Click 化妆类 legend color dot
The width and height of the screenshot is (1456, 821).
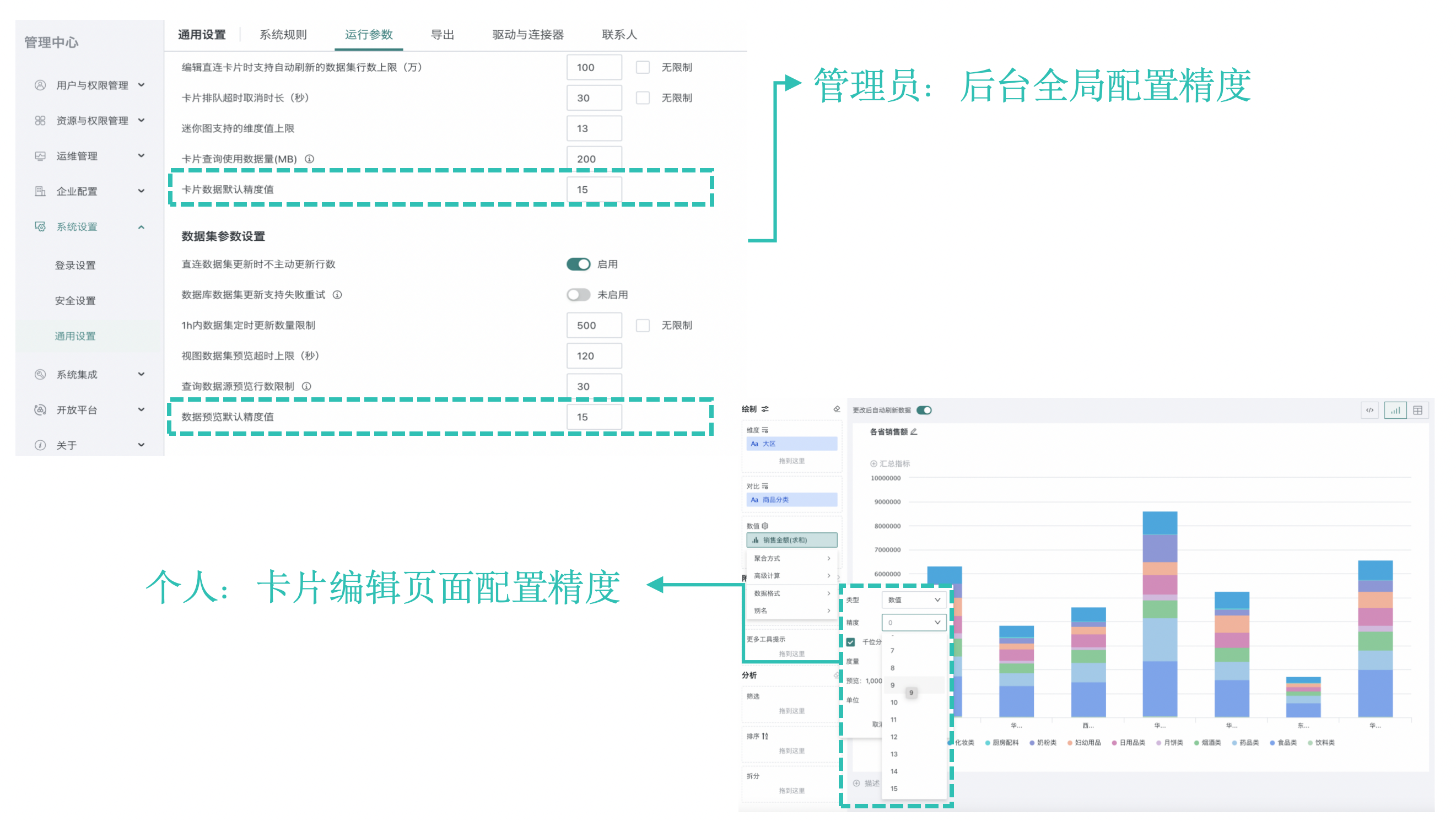950,742
